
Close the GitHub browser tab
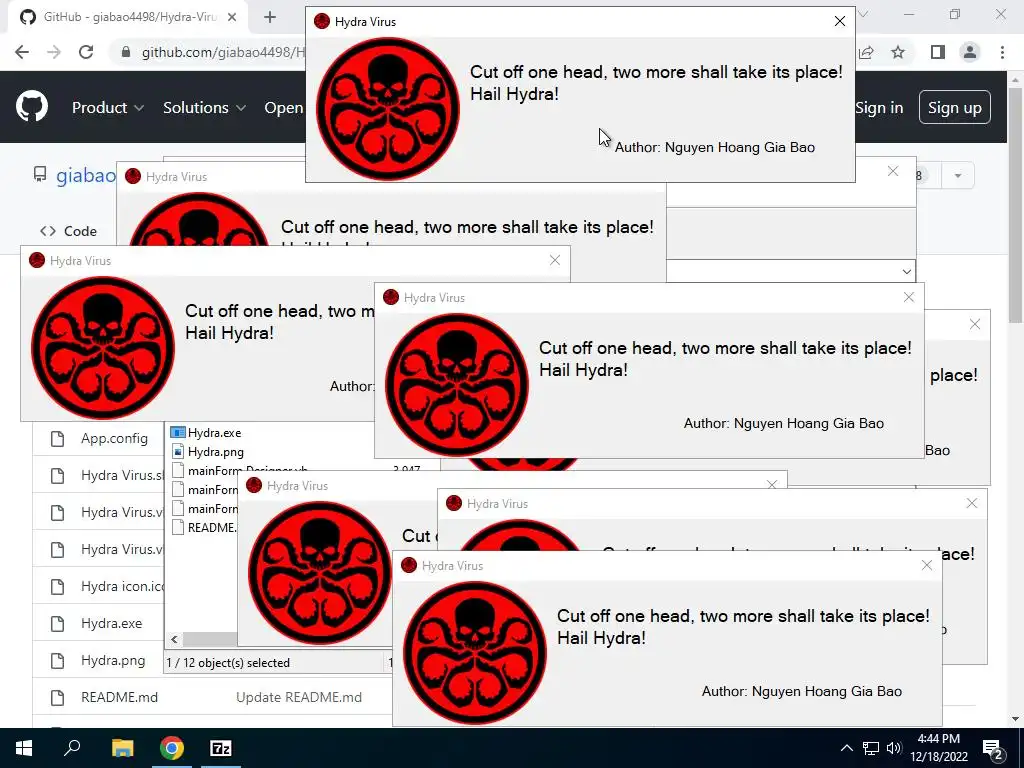[x=232, y=18]
